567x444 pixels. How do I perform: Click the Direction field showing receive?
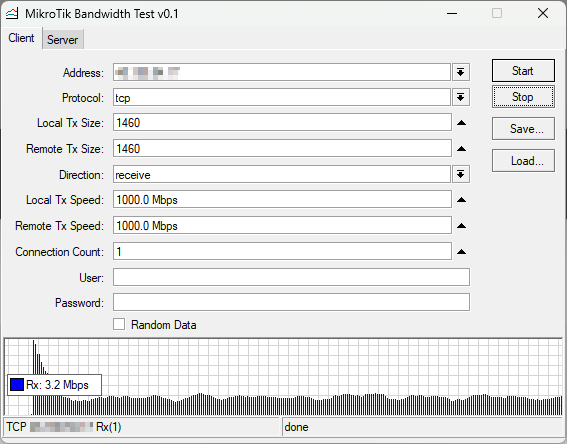click(282, 175)
